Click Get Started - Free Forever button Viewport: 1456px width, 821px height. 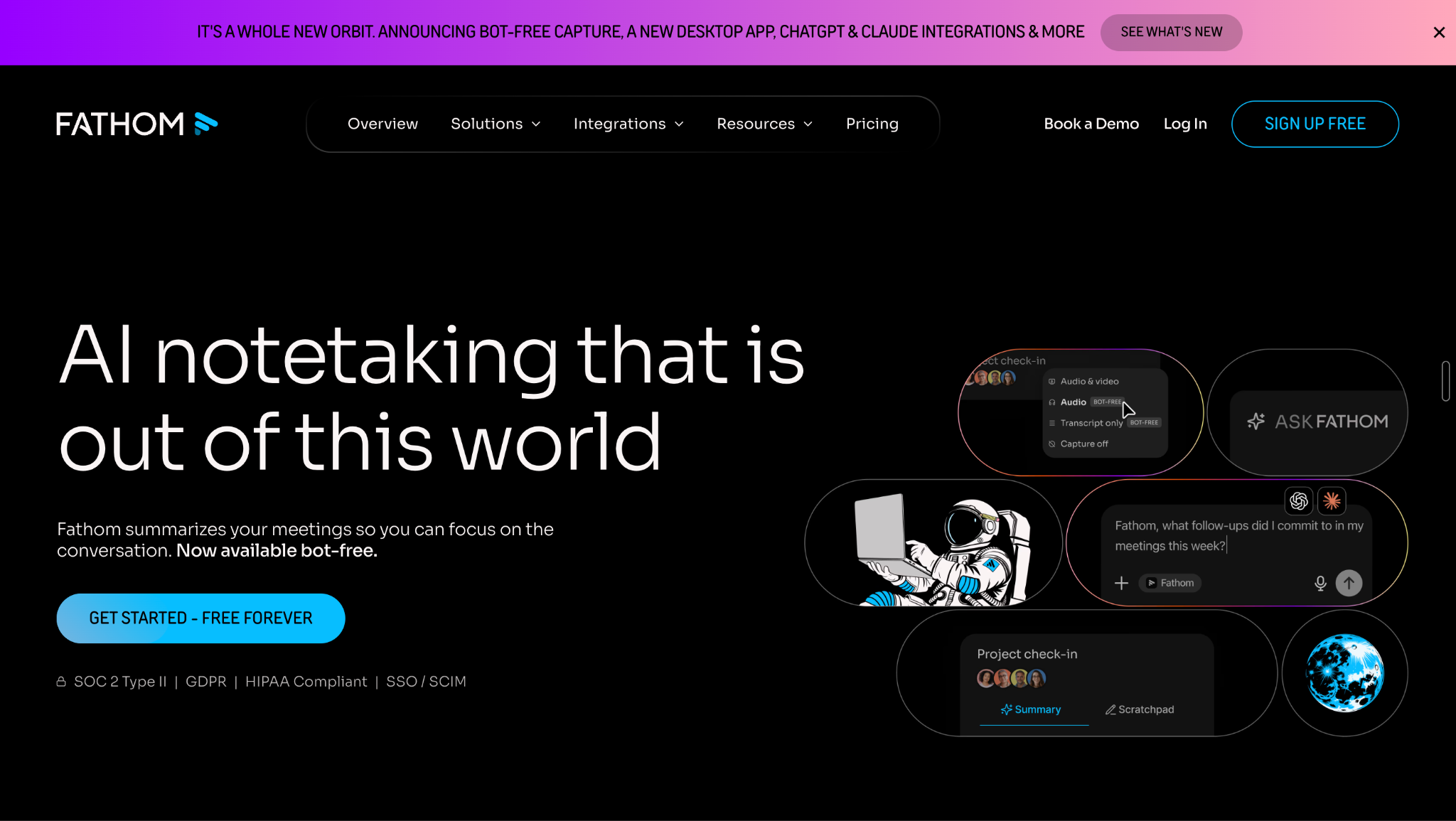tap(201, 618)
